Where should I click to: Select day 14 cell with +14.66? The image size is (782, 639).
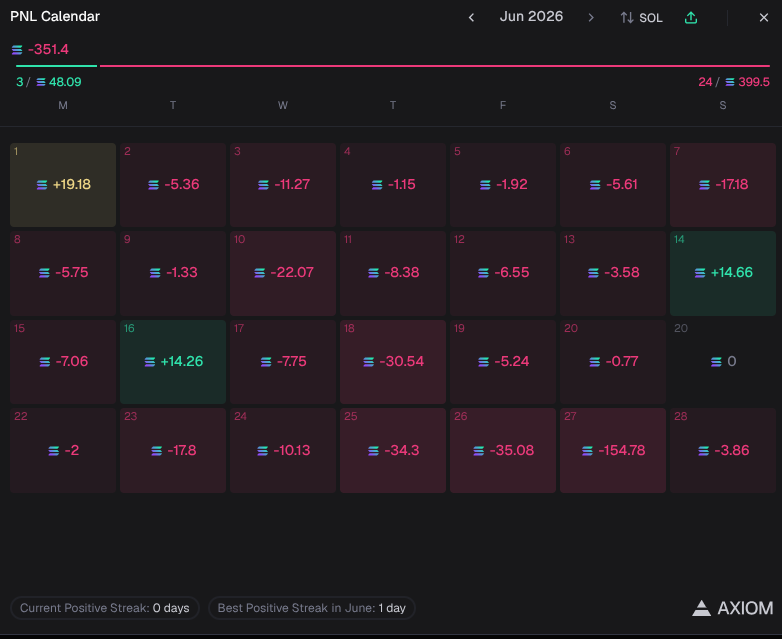click(723, 273)
